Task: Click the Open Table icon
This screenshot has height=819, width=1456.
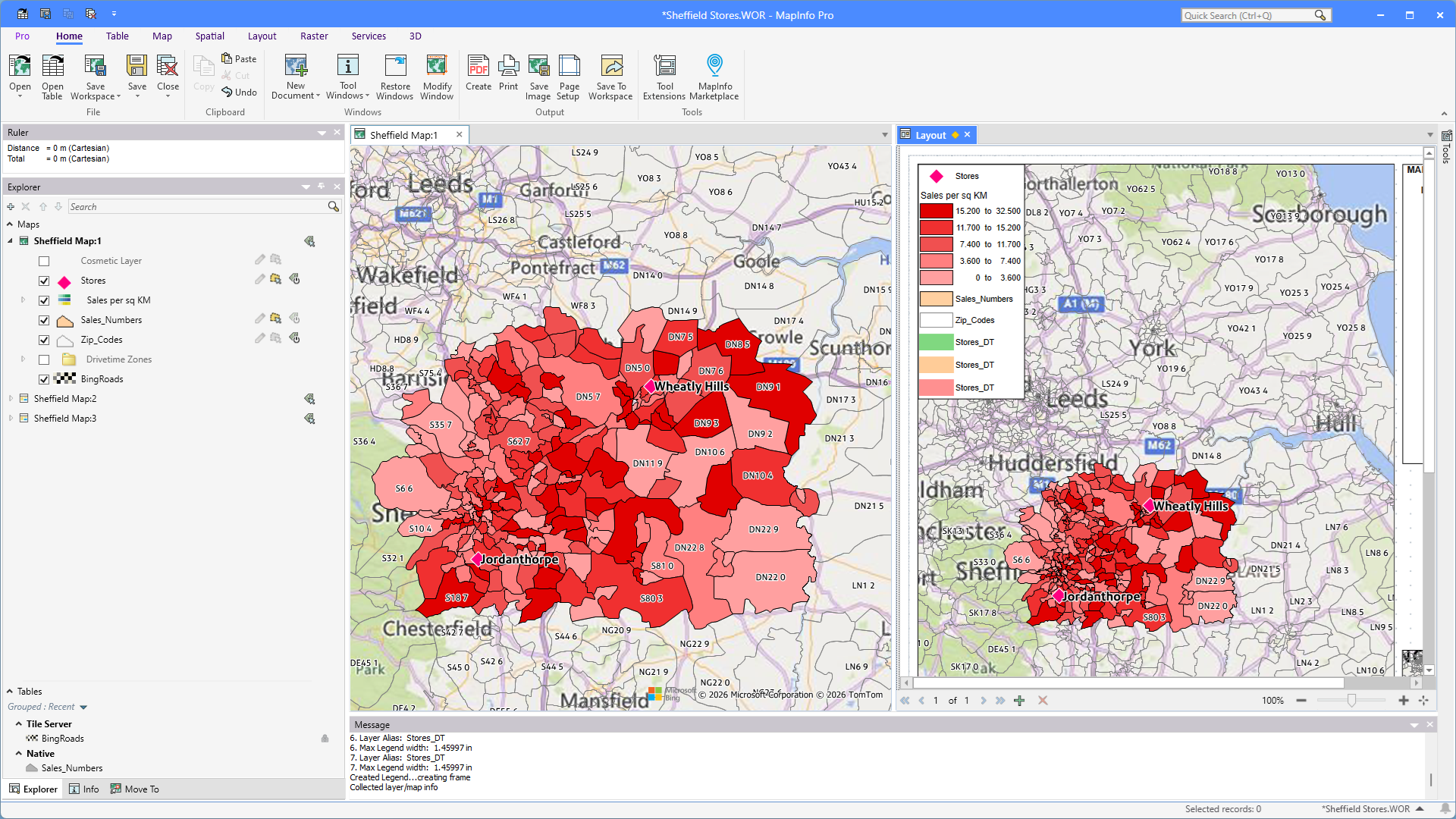Action: (52, 67)
